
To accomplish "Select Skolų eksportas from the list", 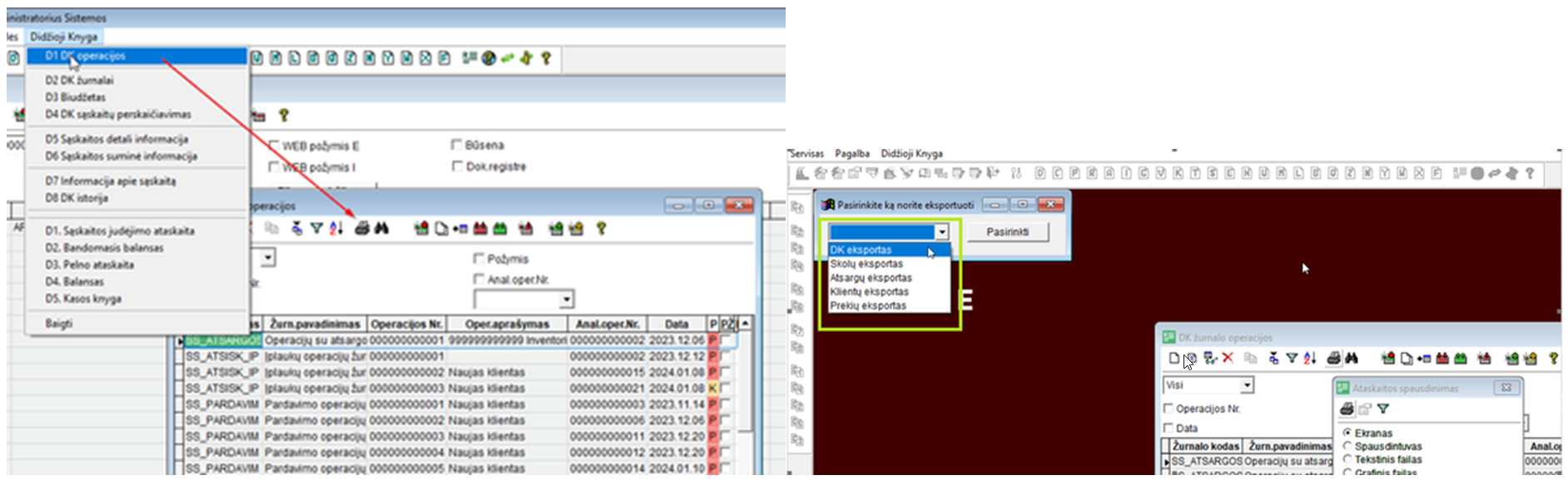I will [x=866, y=264].
